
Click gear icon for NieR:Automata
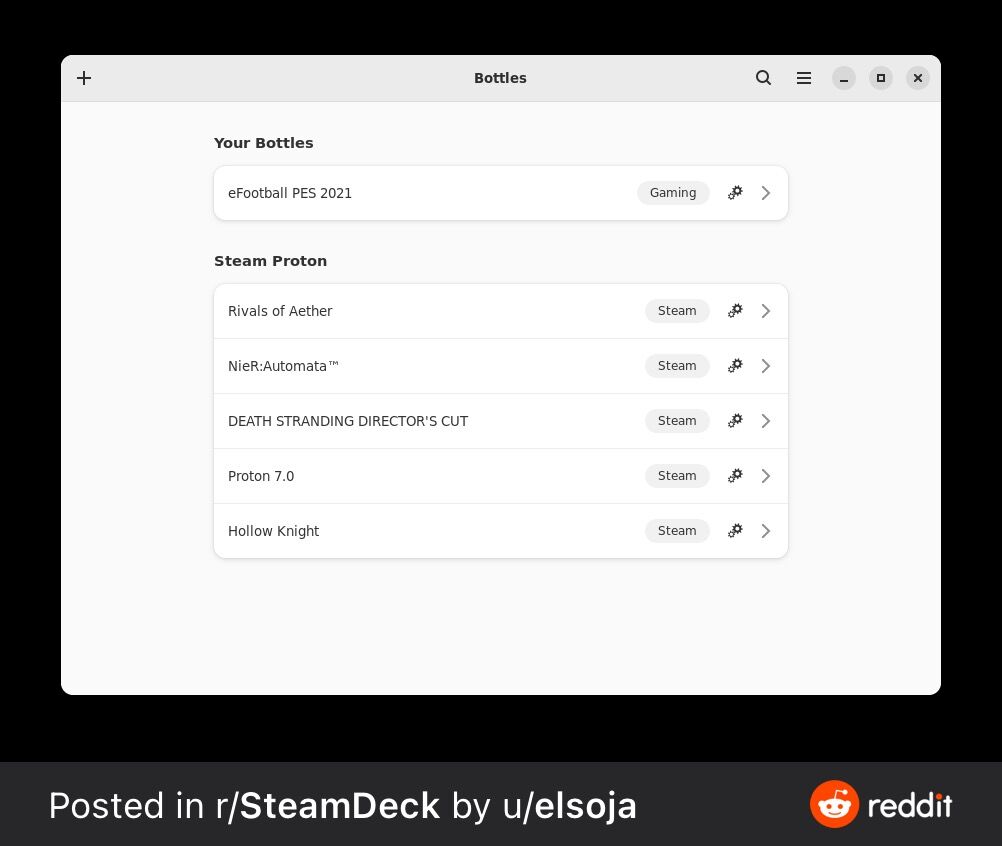pos(735,366)
